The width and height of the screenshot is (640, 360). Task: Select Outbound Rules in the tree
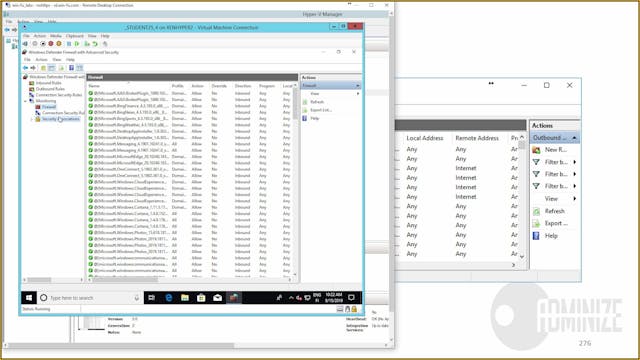click(x=50, y=89)
